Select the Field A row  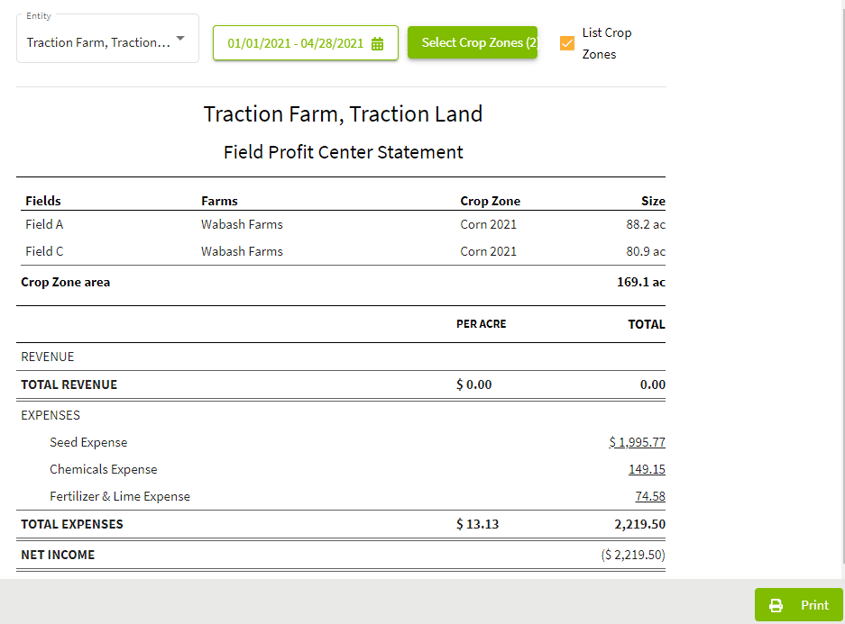click(x=44, y=224)
